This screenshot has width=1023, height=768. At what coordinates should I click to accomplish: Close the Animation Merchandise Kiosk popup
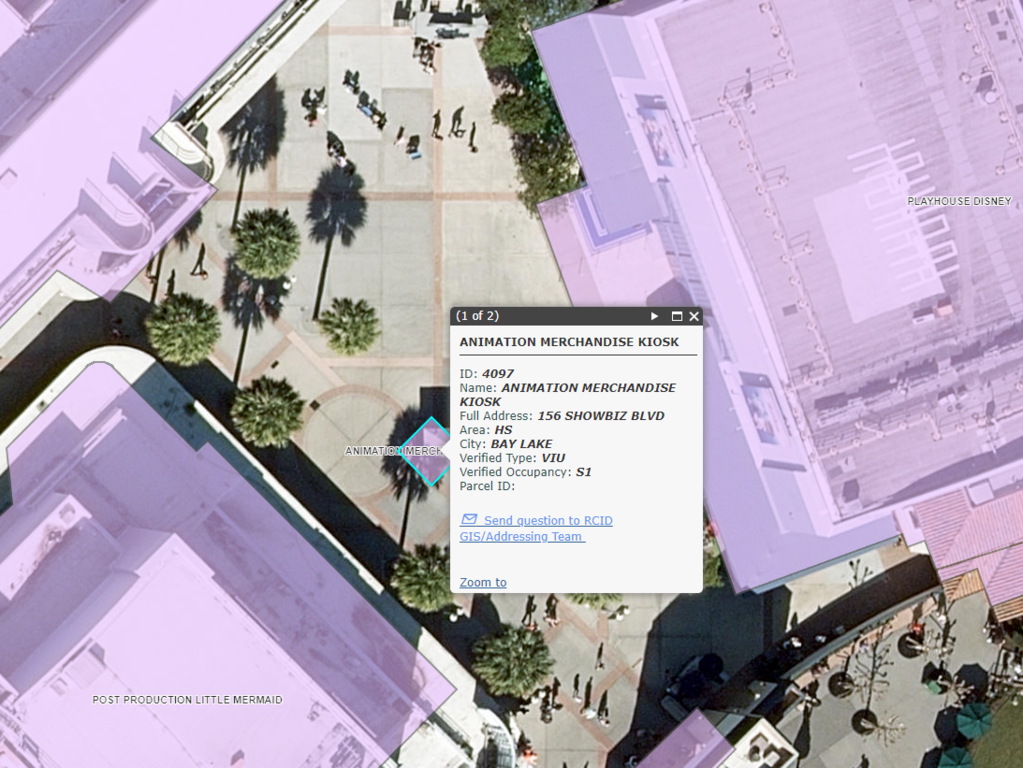pos(694,316)
